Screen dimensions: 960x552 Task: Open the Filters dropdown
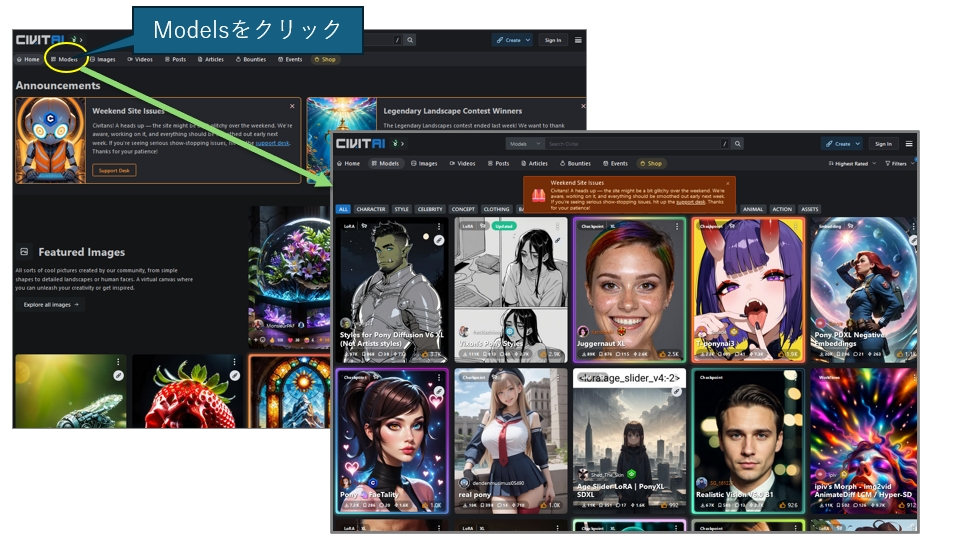tap(896, 163)
